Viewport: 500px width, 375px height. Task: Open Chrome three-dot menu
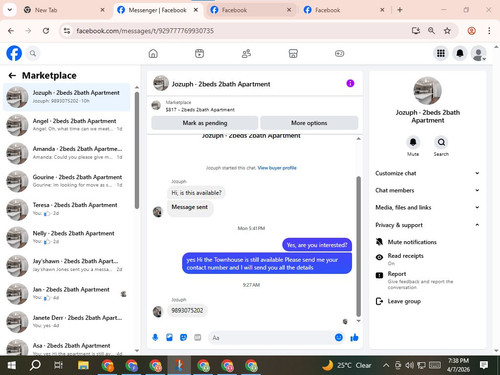tap(489, 31)
